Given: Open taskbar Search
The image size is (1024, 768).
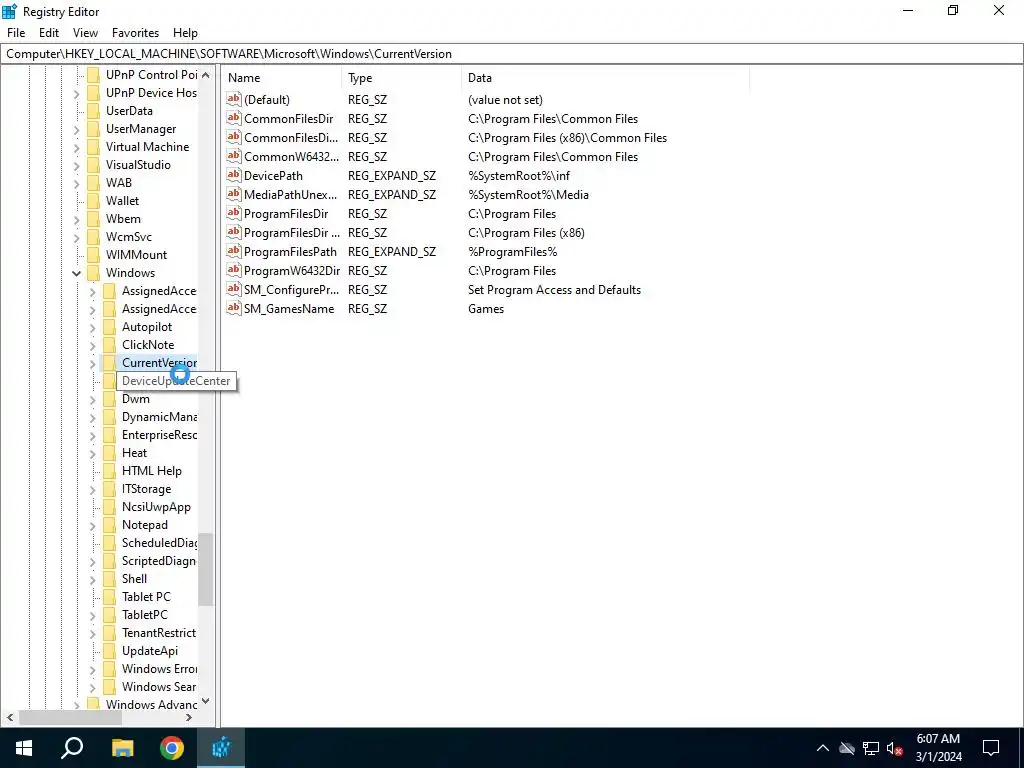Looking at the screenshot, I should click(72, 748).
